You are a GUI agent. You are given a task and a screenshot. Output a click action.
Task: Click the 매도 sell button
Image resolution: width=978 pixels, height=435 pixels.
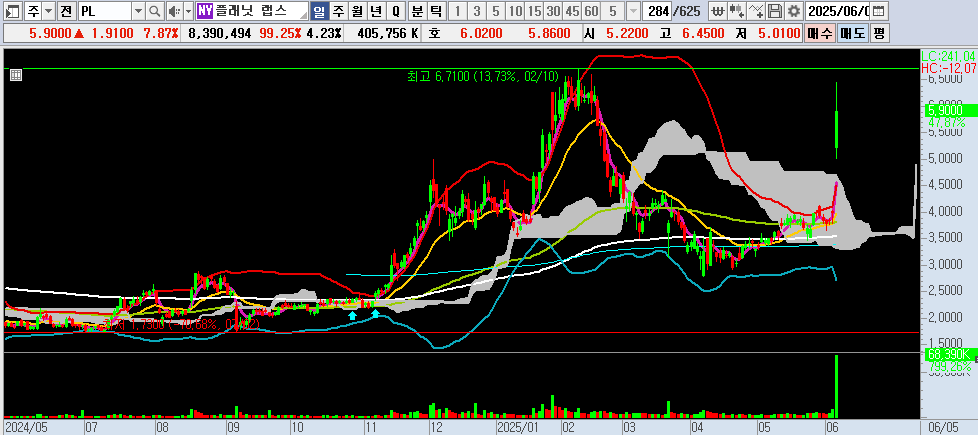(x=852, y=33)
